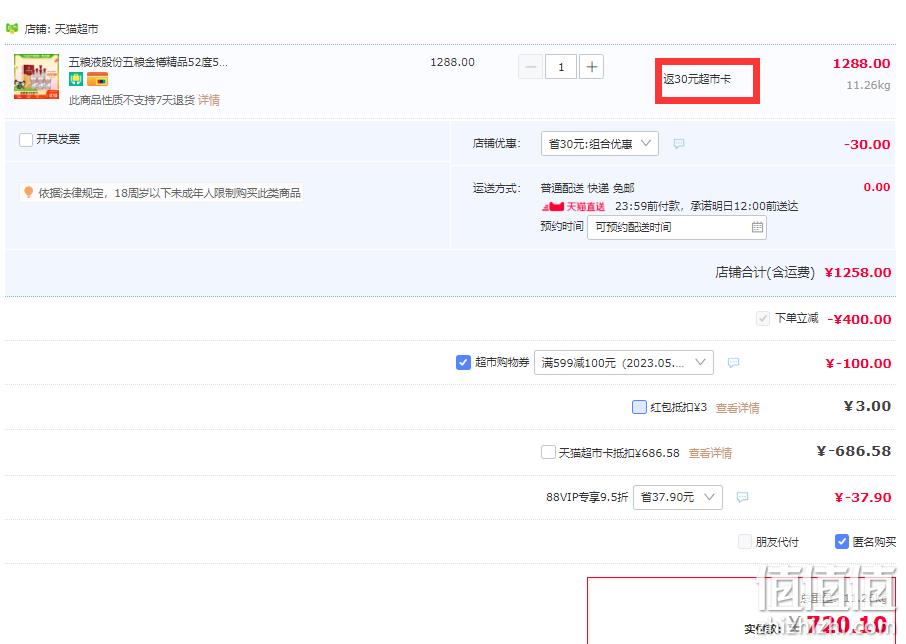
Task: Click the 可预约配送时间 delivery time field
Action: 677,227
